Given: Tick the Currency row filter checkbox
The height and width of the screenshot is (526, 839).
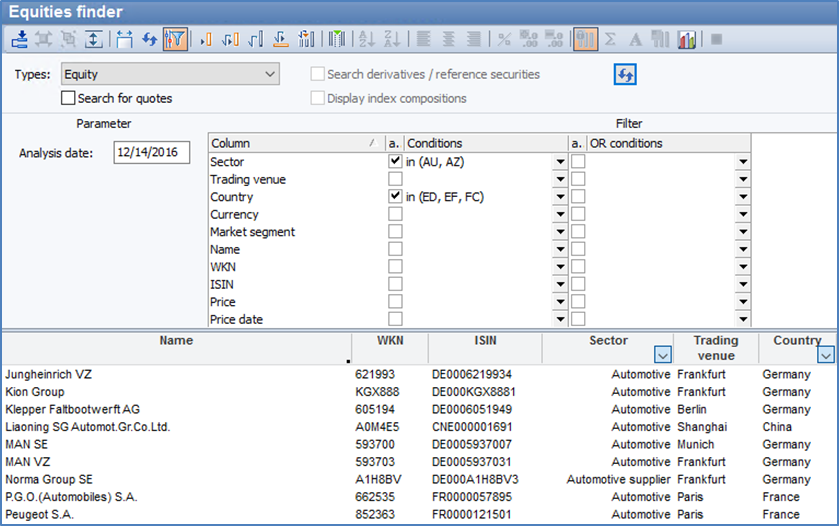Looking at the screenshot, I should coord(395,215).
